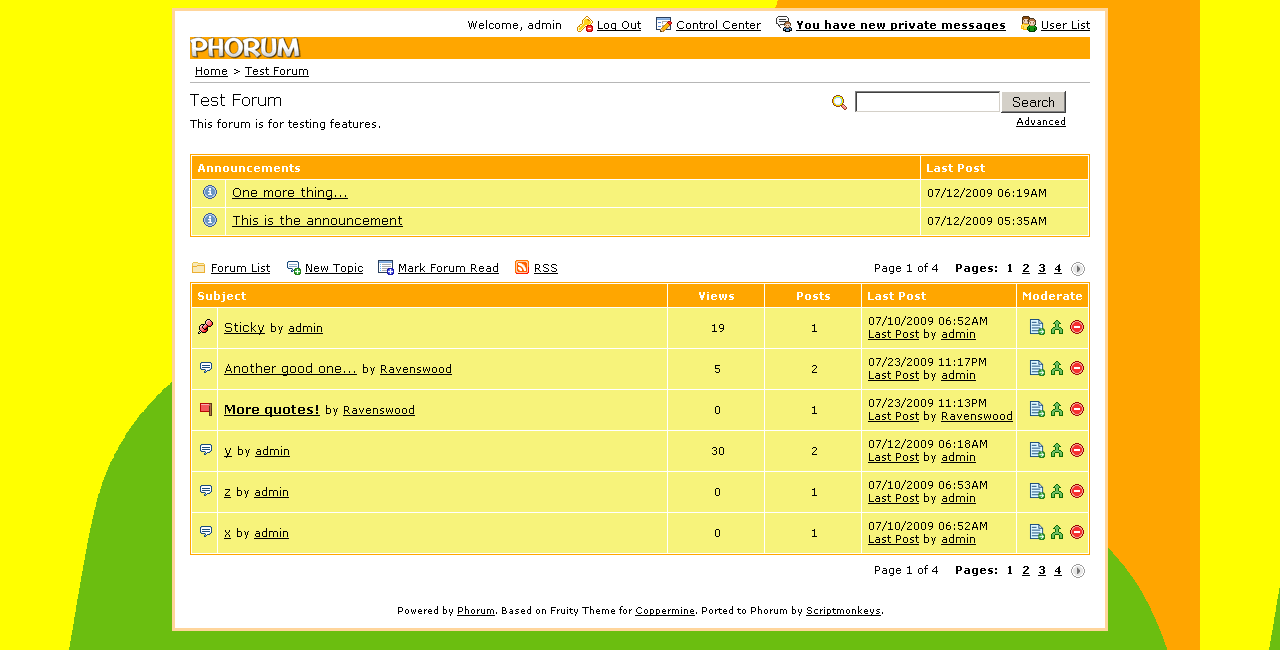1280x650 pixels.
Task: Open 'This is the announcement' topic
Action: pos(317,220)
